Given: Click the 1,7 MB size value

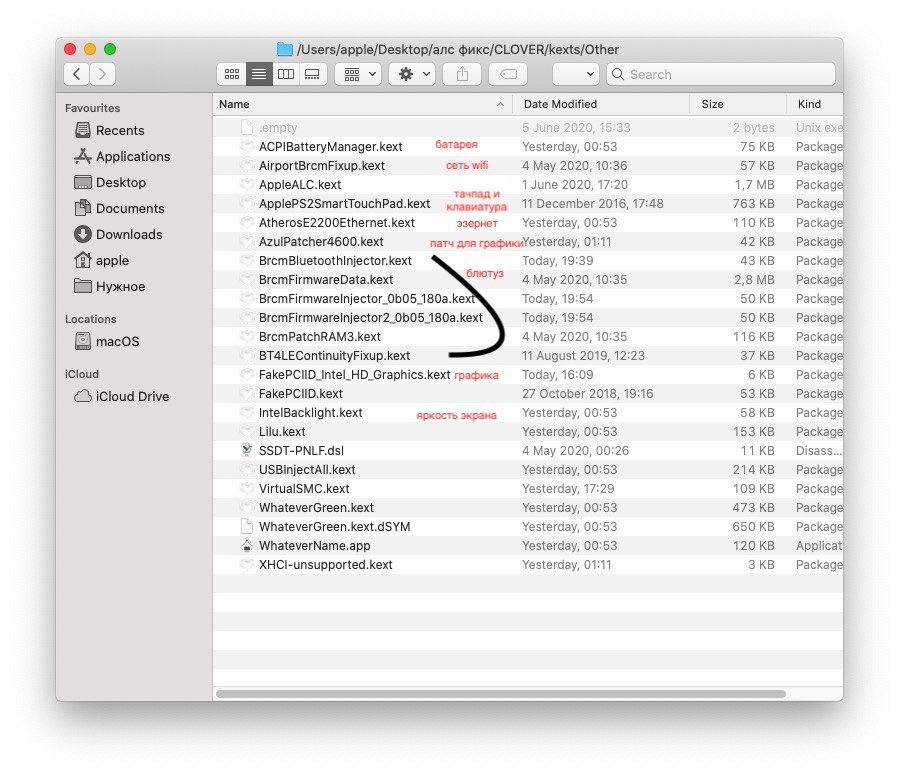Looking at the screenshot, I should pos(754,185).
